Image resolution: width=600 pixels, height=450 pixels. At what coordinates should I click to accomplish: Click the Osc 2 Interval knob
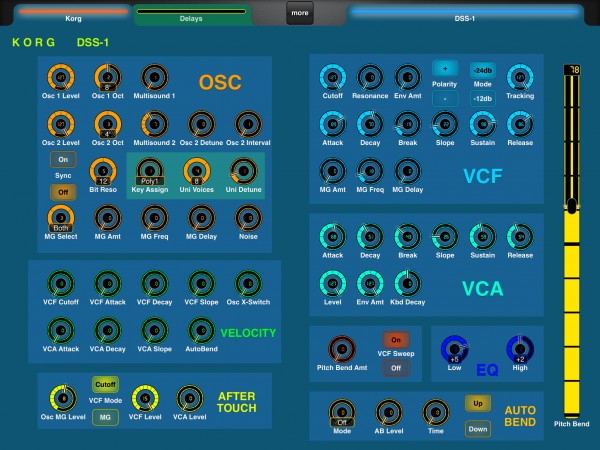[248, 124]
